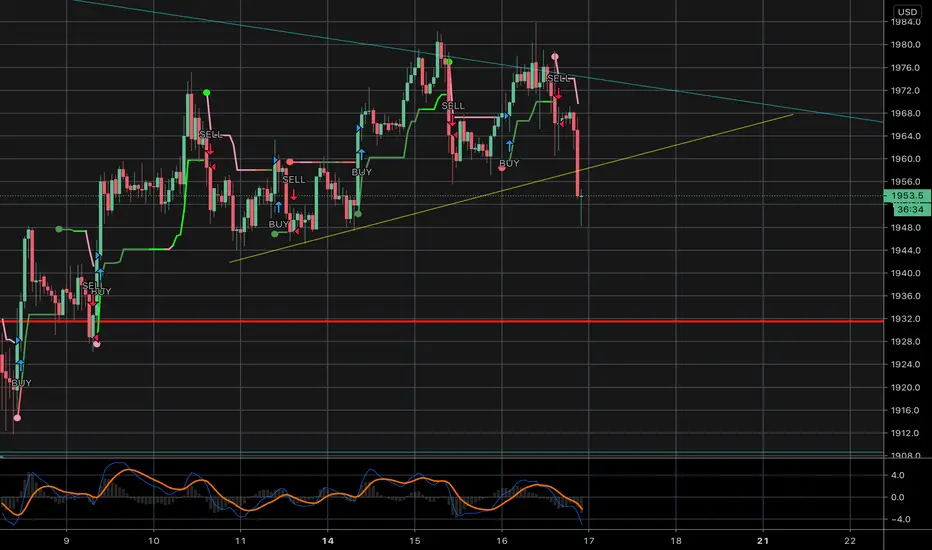Click the green dot marker near 1972
The image size is (932, 550).
(x=206, y=93)
